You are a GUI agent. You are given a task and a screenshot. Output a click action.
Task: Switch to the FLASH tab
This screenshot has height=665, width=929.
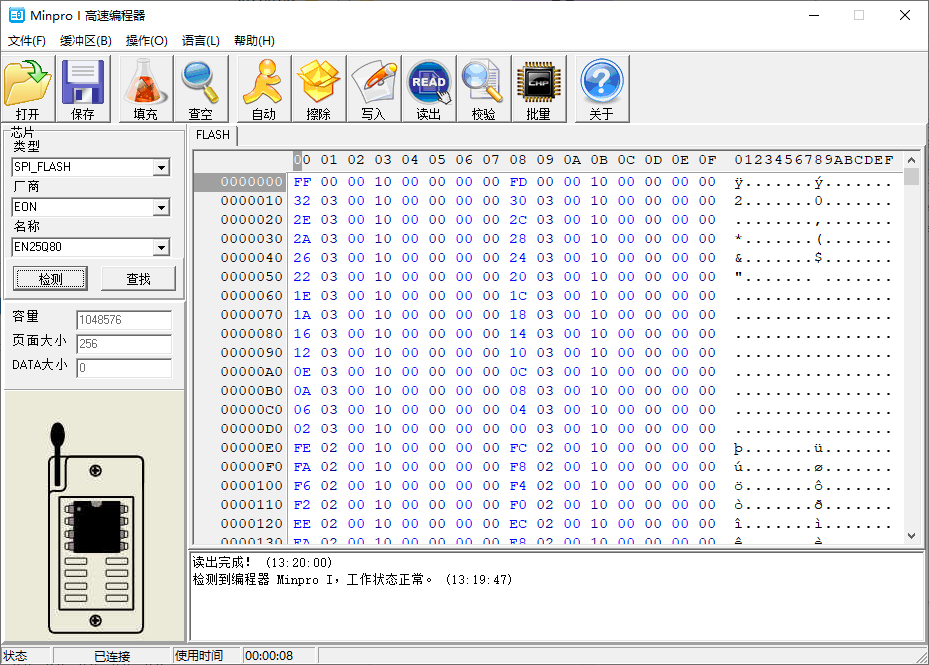coord(213,135)
